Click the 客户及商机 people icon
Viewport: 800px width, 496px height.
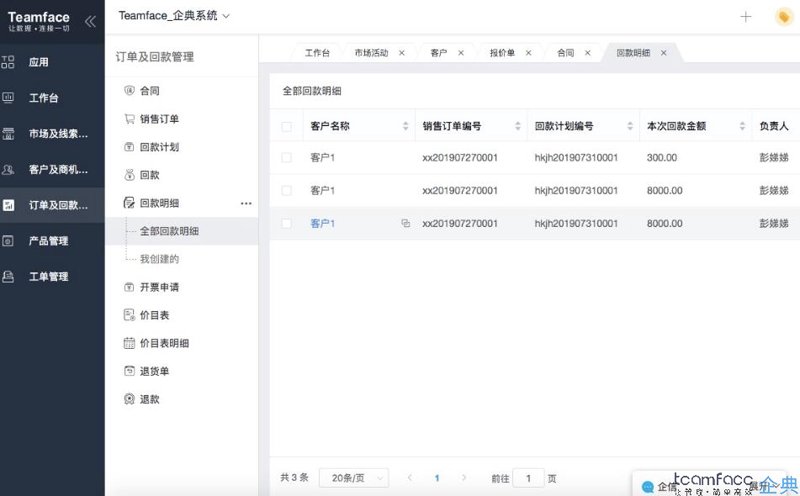pos(8,169)
